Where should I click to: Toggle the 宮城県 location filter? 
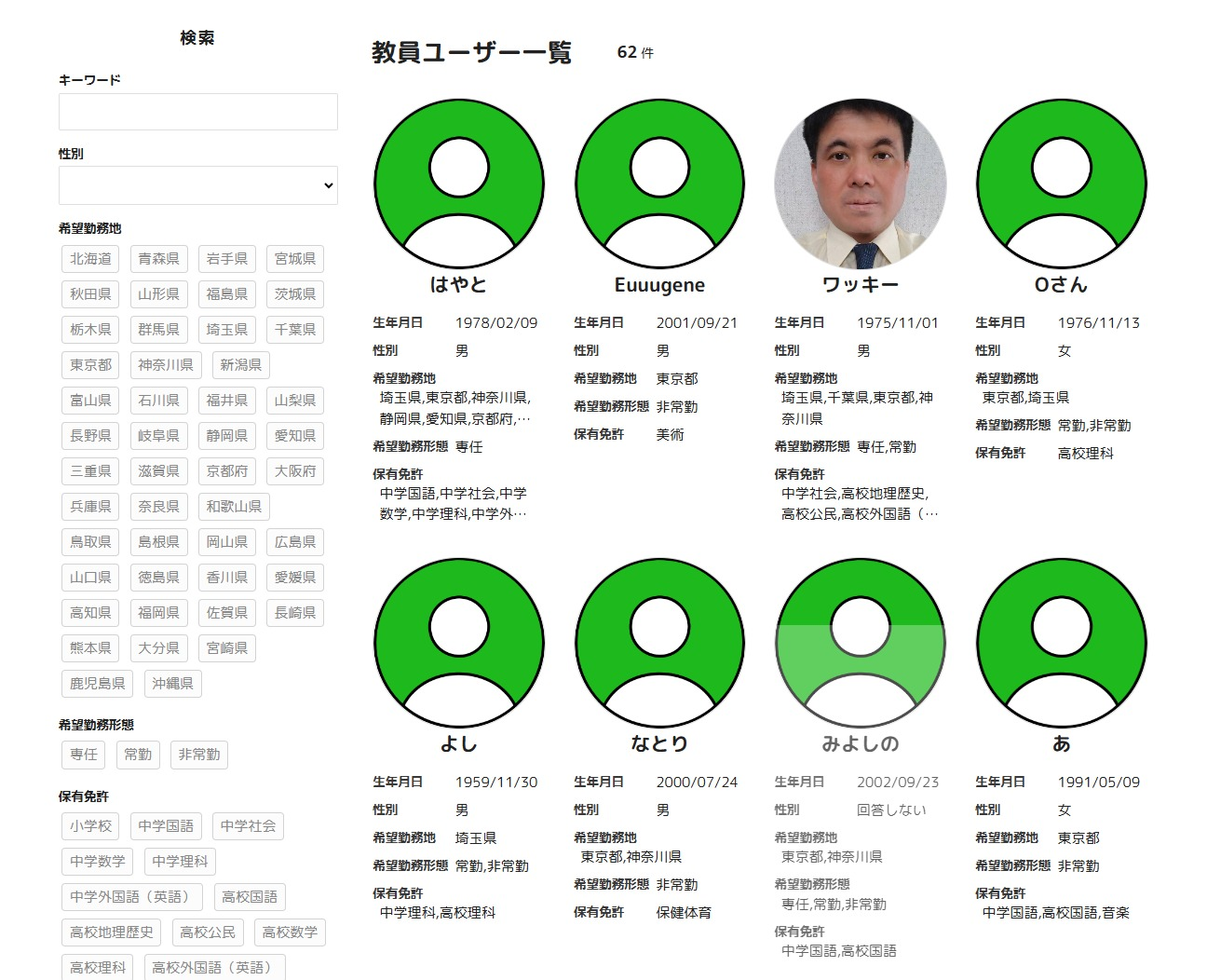[x=295, y=259]
